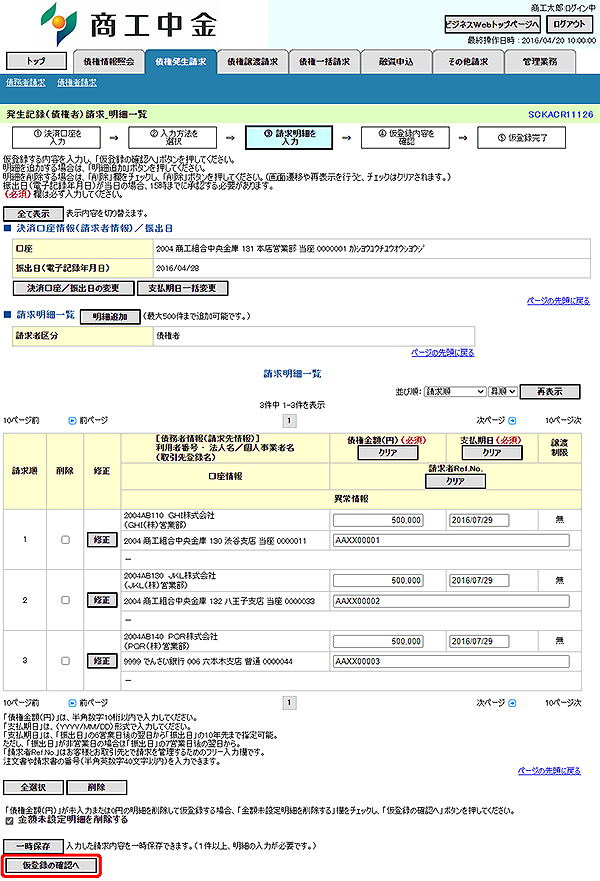The height and width of the screenshot is (881, 600).
Task: Click amount field for row 2
Action: 378,580
